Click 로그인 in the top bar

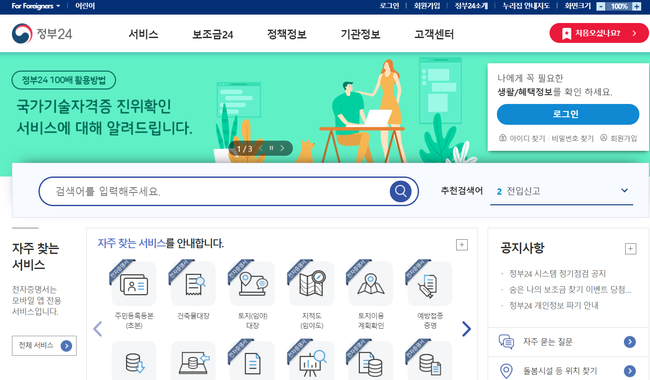[x=389, y=6]
